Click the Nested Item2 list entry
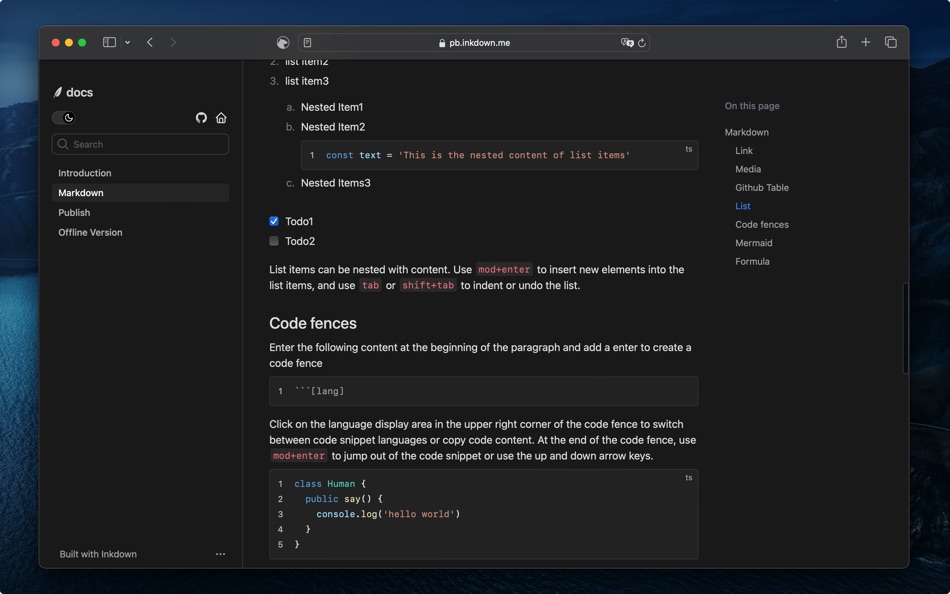This screenshot has width=950, height=594. [x=333, y=127]
